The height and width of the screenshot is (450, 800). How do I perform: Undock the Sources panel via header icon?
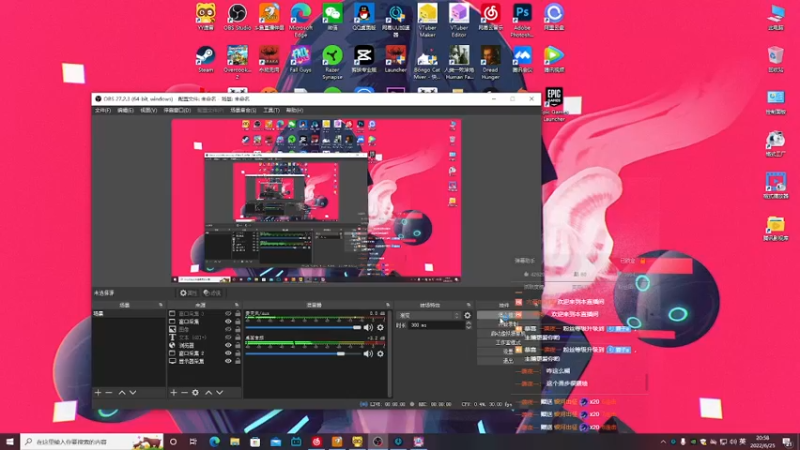[236, 305]
